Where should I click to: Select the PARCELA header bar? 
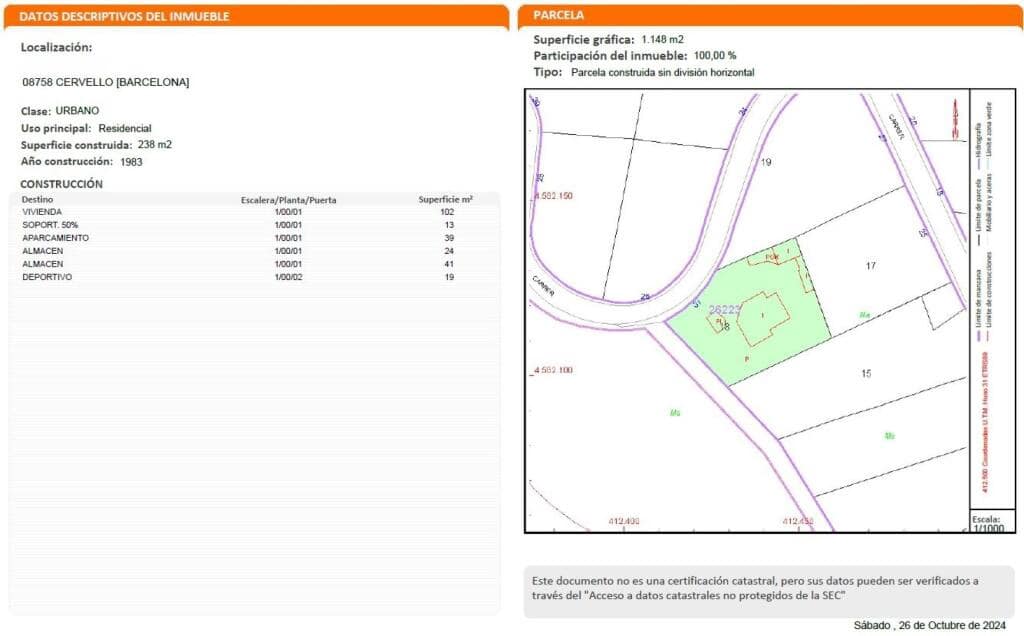[x=770, y=16]
